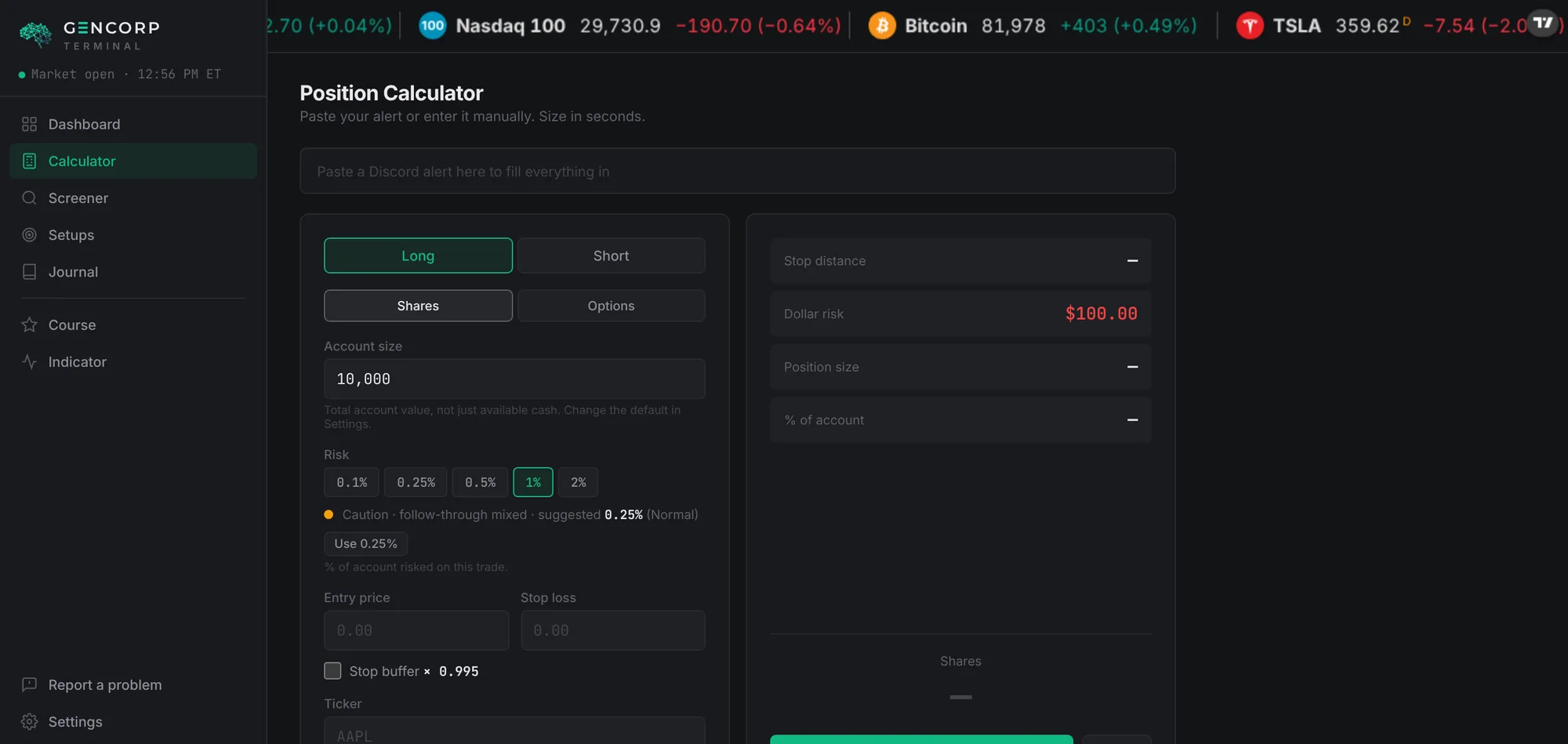The width and height of the screenshot is (1568, 744).
Task: Open the Course page link
Action: 133,325
